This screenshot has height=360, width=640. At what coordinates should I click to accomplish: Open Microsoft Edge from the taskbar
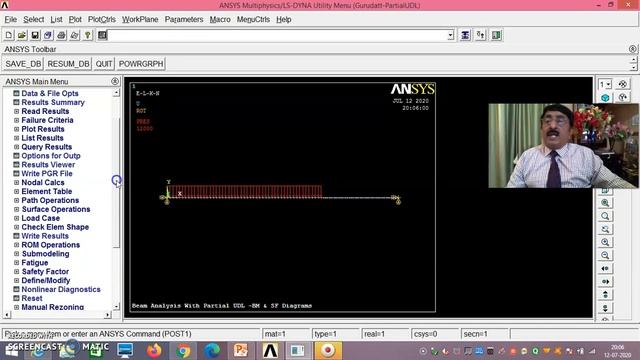(x=212, y=351)
